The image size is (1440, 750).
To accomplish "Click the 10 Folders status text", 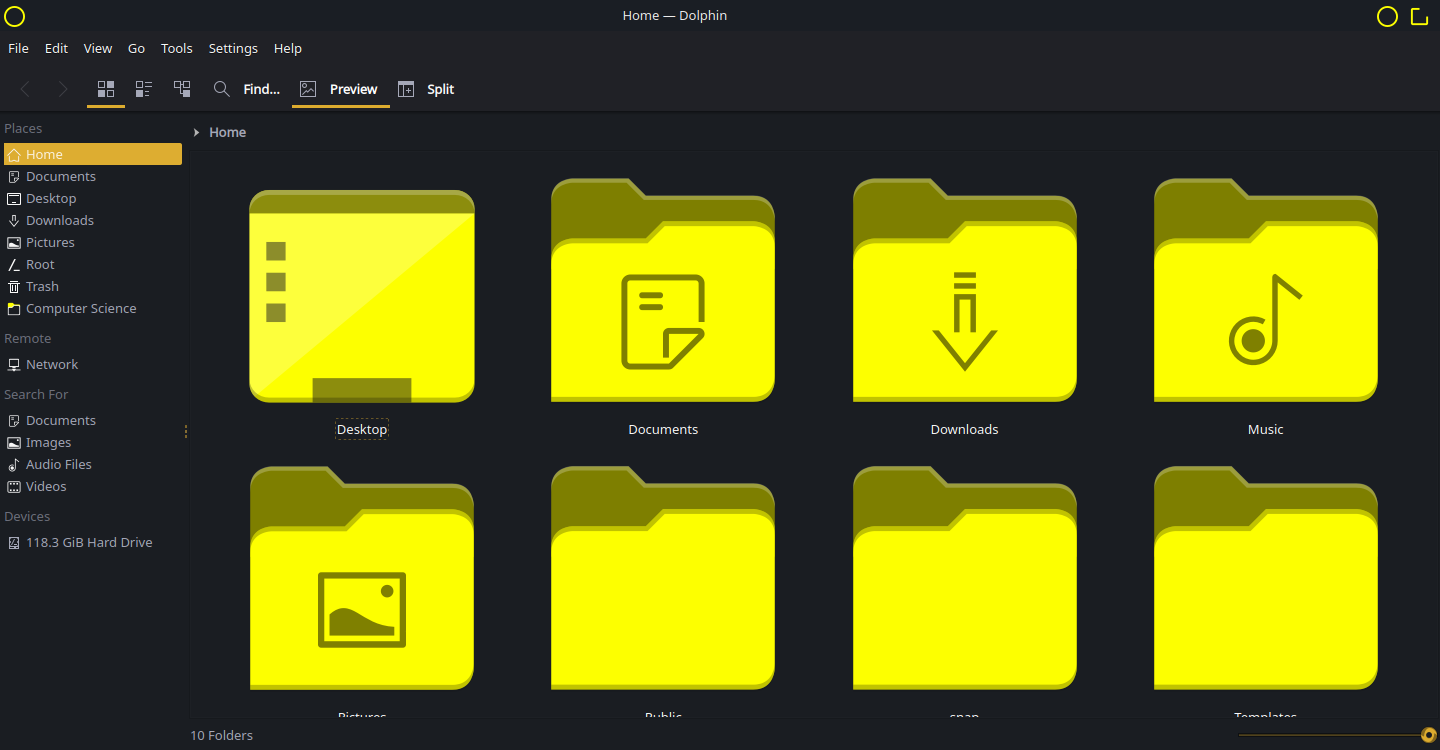I will point(222,735).
